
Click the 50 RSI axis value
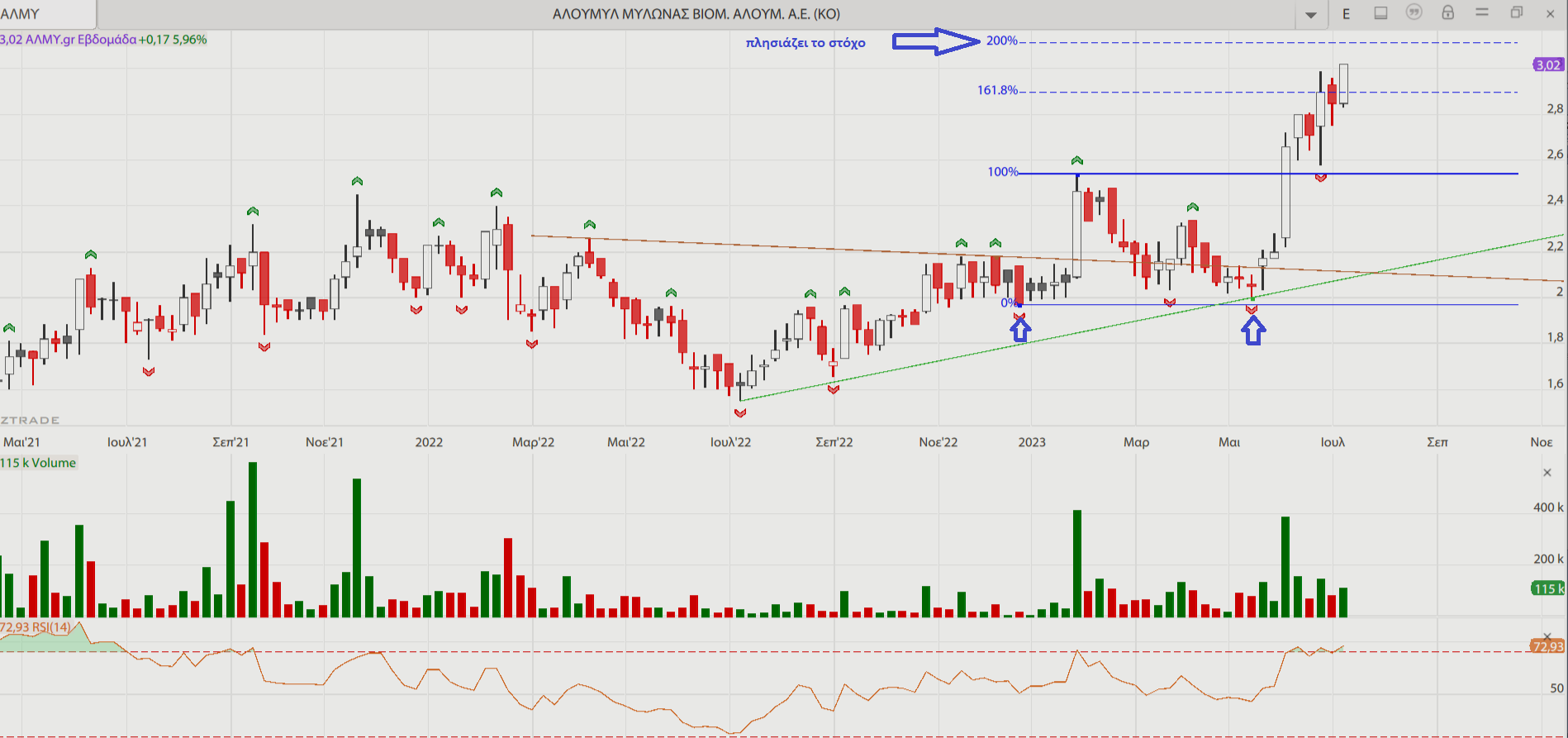[x=1556, y=688]
